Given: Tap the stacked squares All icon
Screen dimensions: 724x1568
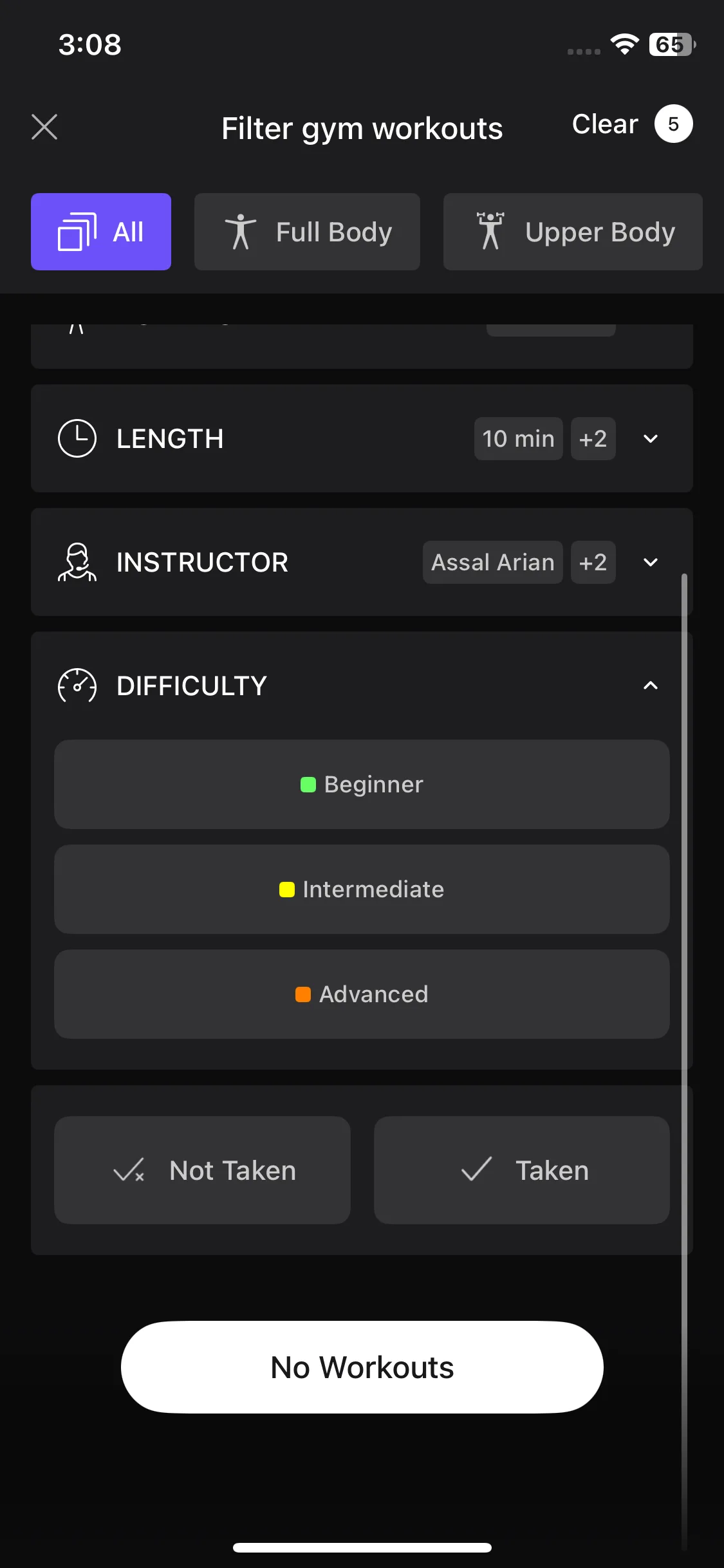Looking at the screenshot, I should [x=77, y=232].
